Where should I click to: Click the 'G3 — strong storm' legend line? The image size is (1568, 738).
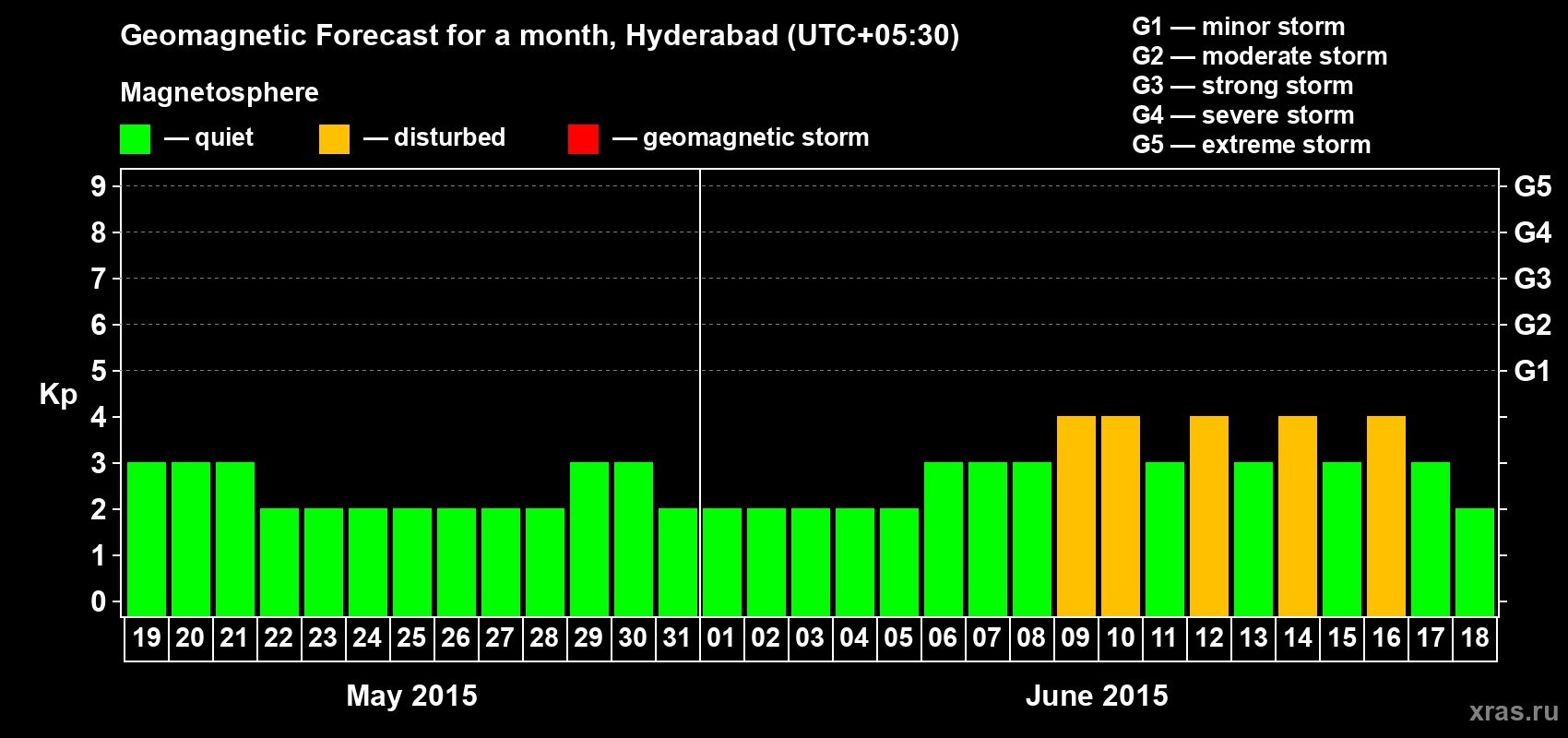[x=1242, y=86]
